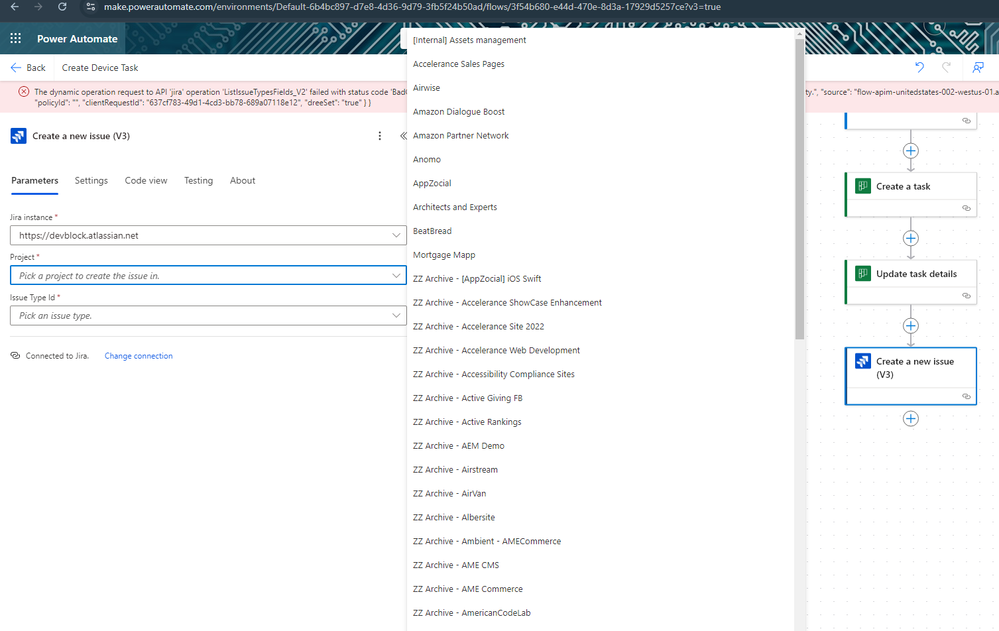Click the browser forward arrow
The image size is (999, 631).
pyautogui.click(x=38, y=6)
